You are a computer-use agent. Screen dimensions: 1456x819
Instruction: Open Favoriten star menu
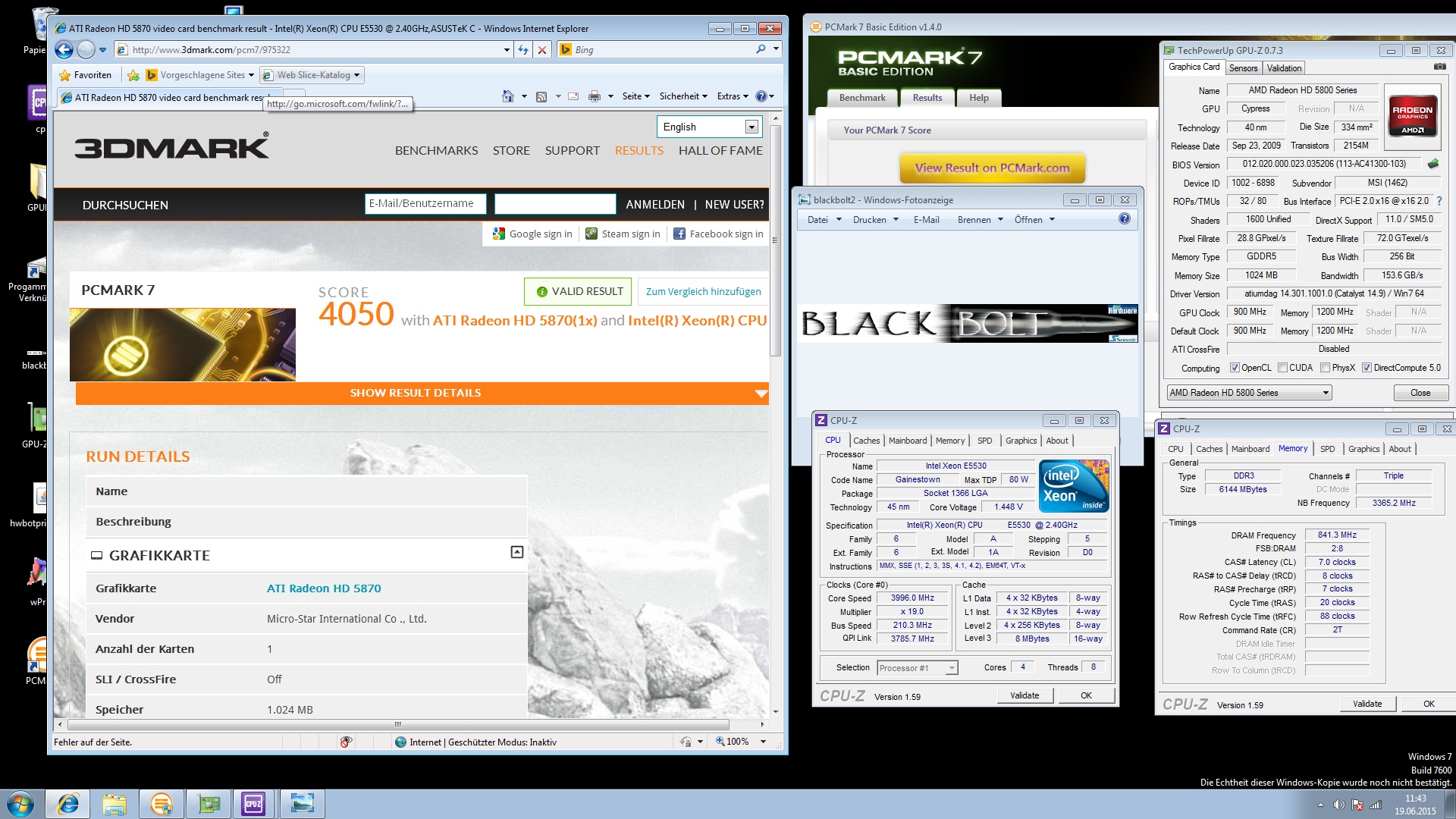tap(85, 75)
